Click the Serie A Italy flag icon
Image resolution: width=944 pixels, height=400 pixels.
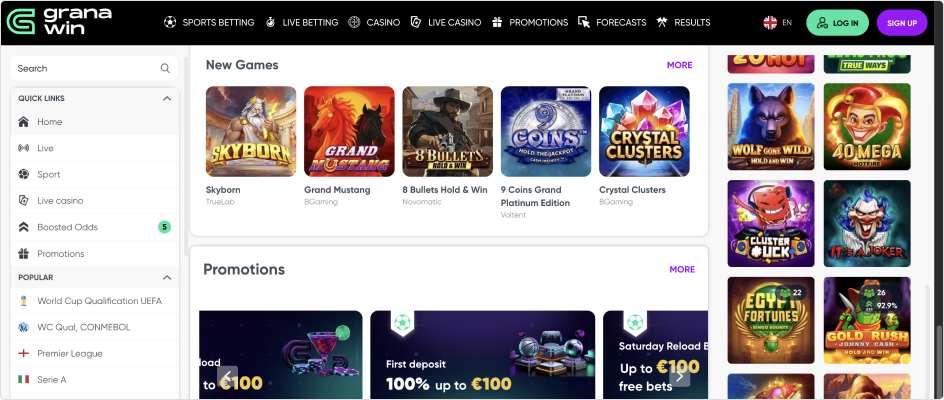(x=24, y=380)
